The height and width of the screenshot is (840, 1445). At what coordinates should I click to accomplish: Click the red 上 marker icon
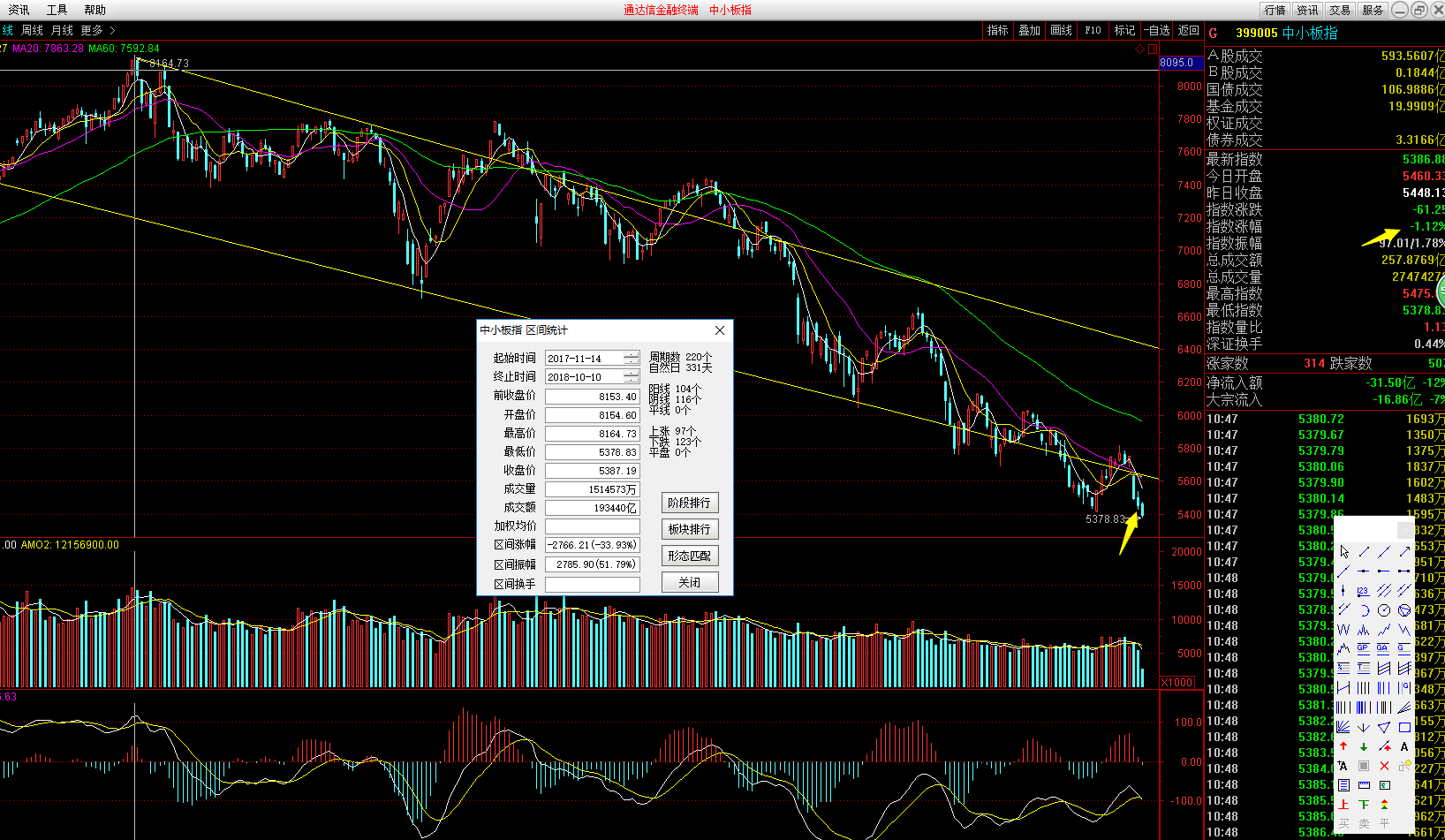(x=1343, y=804)
